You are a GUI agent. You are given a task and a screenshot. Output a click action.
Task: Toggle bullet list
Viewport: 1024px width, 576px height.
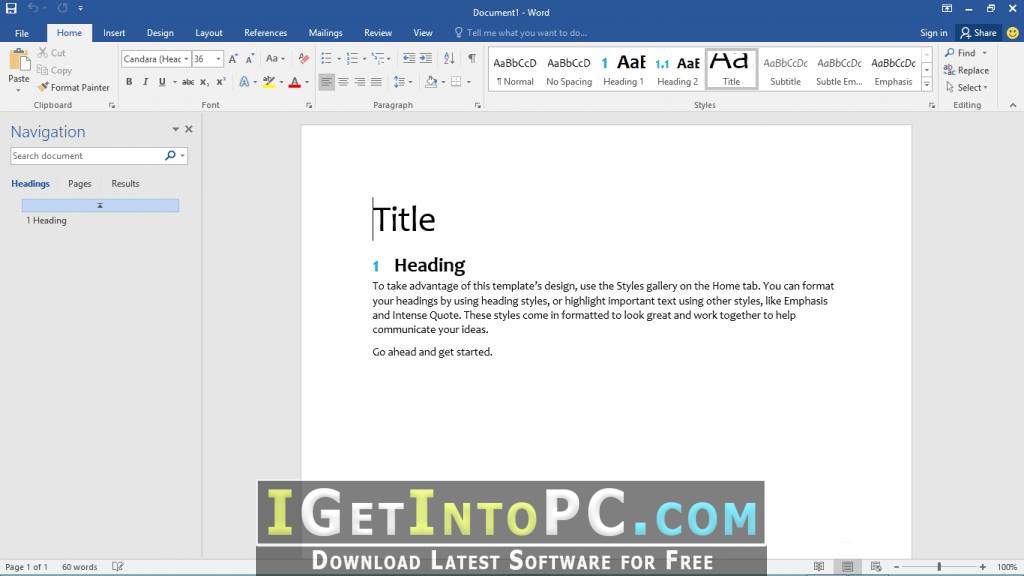coord(327,59)
